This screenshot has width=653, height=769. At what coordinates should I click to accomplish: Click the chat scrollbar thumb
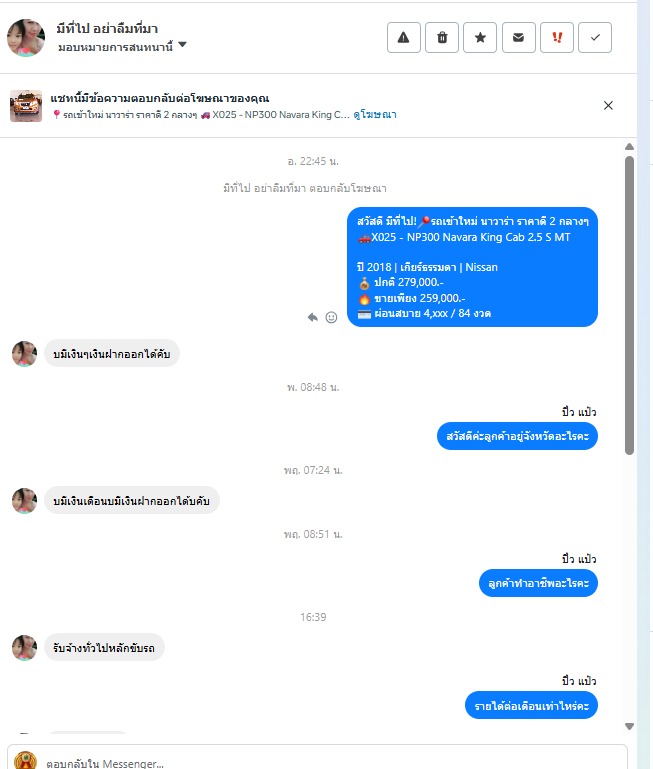629,306
